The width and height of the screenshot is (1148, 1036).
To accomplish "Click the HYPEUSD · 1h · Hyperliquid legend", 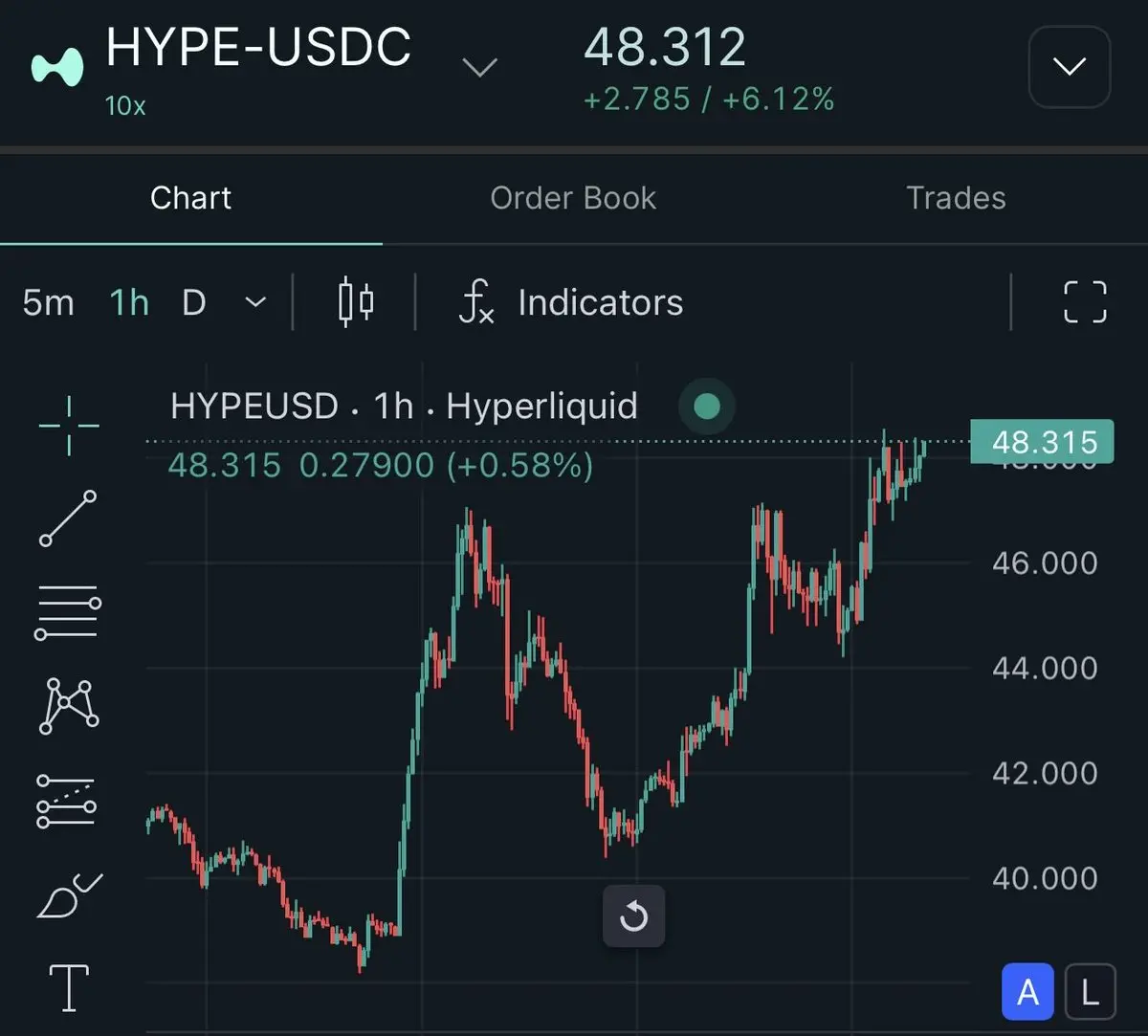I will coord(404,407).
